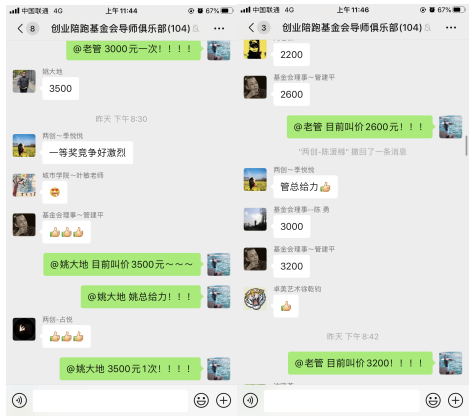Select the '一等奖竞争好激烈' message bubble
473x417 pixels.
[x=87, y=153]
